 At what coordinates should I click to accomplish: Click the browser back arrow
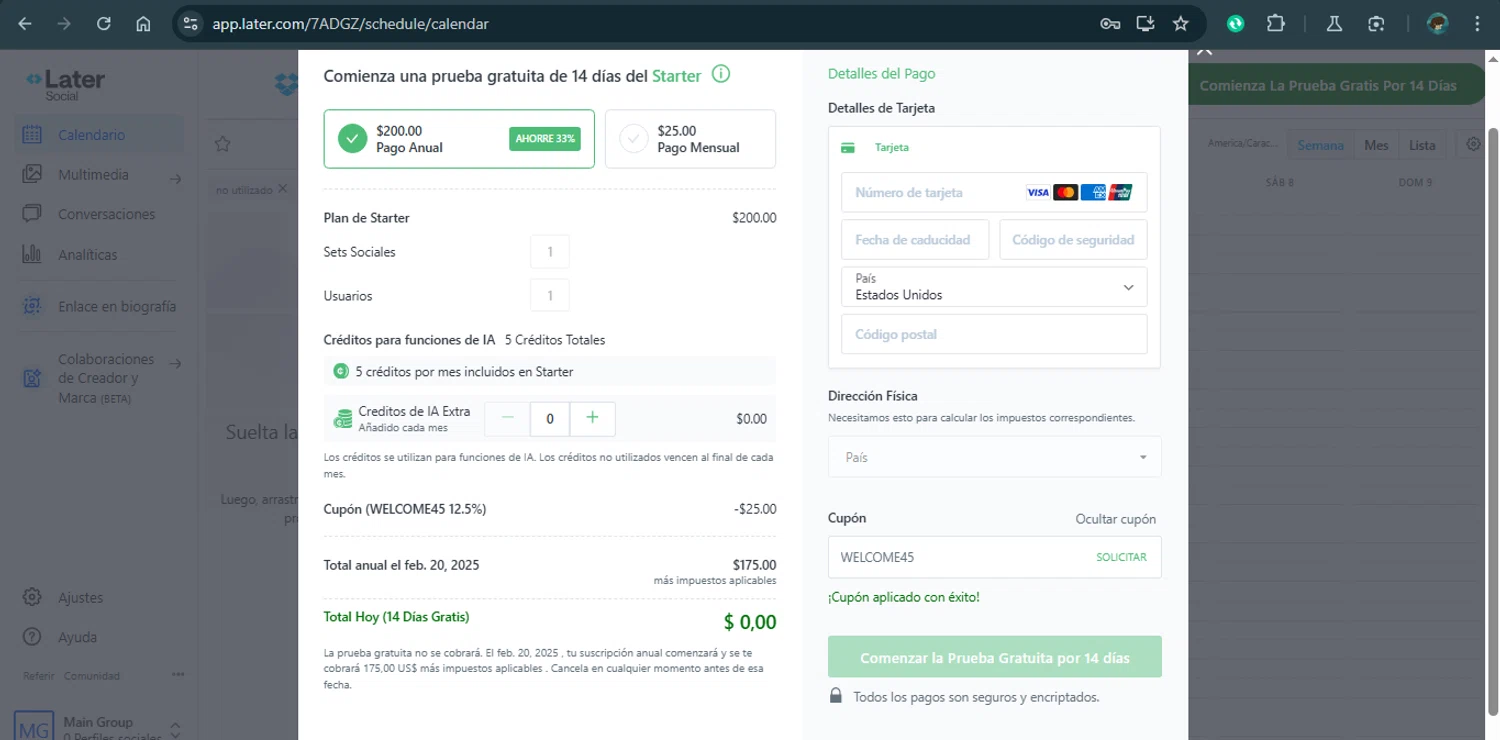(25, 23)
